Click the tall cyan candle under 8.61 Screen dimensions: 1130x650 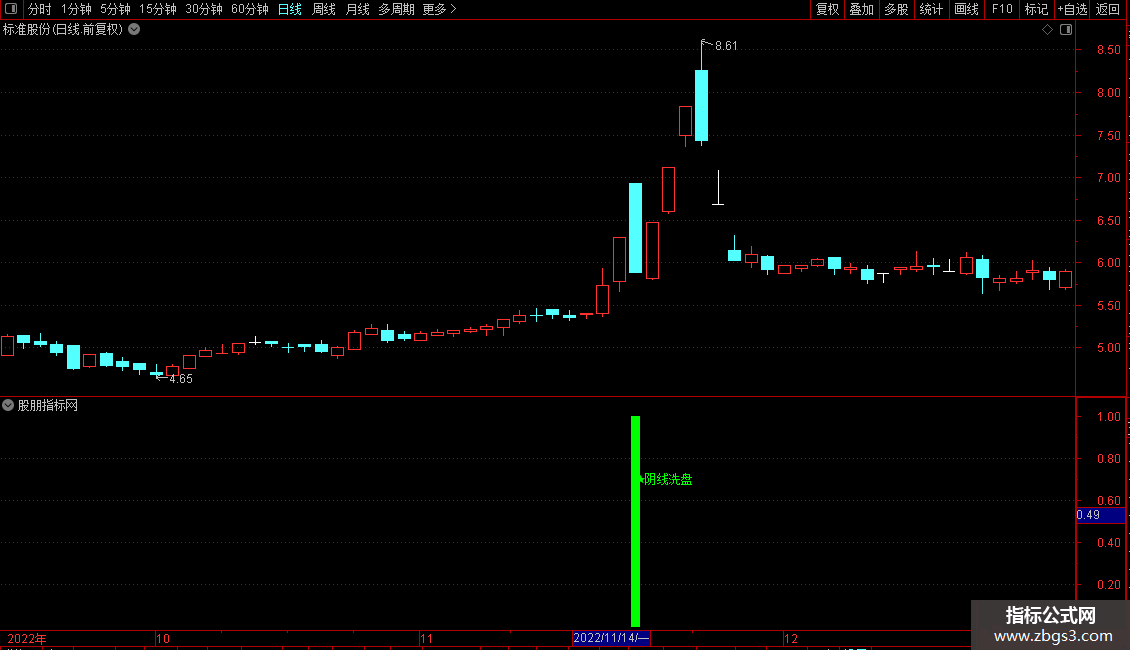701,105
